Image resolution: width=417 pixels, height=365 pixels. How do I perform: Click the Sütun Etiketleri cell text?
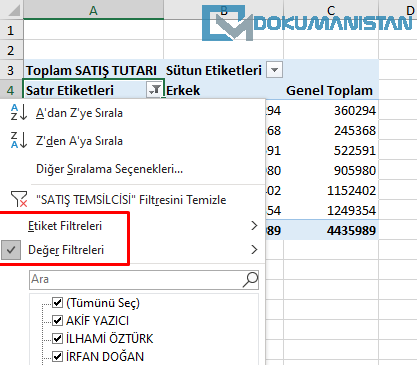[214, 70]
